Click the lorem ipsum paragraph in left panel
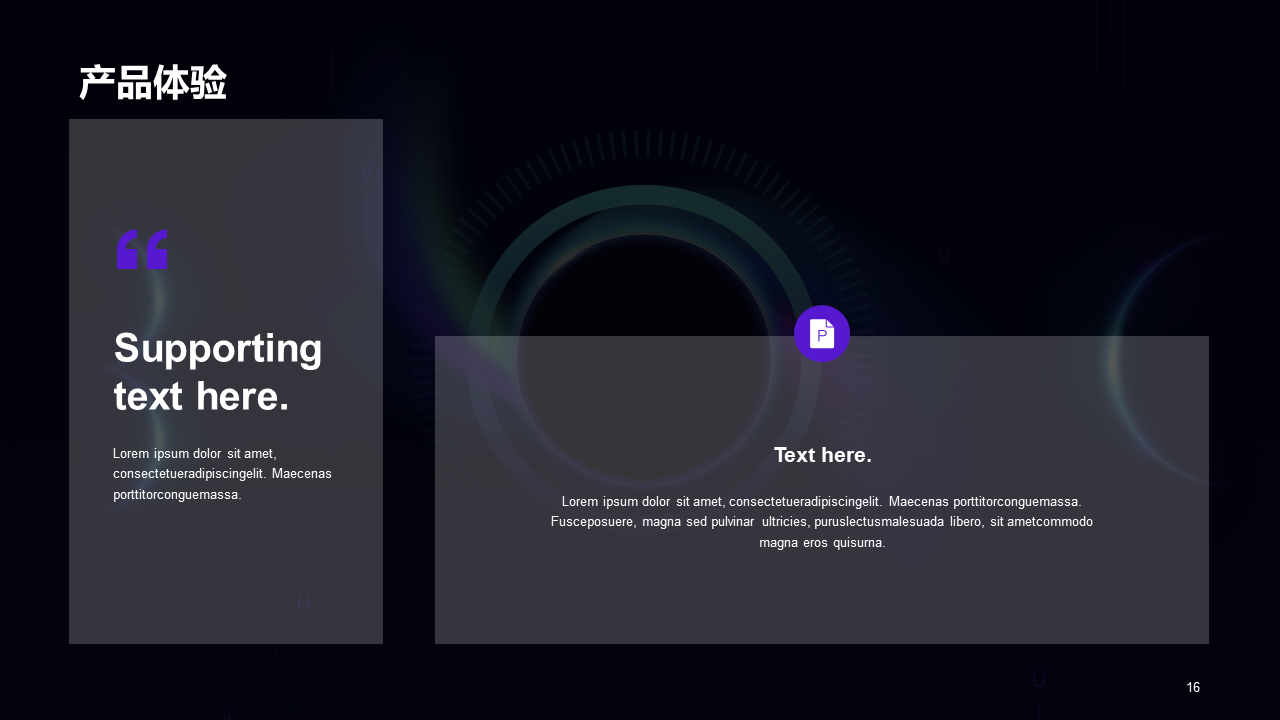This screenshot has height=720, width=1280. [x=222, y=474]
